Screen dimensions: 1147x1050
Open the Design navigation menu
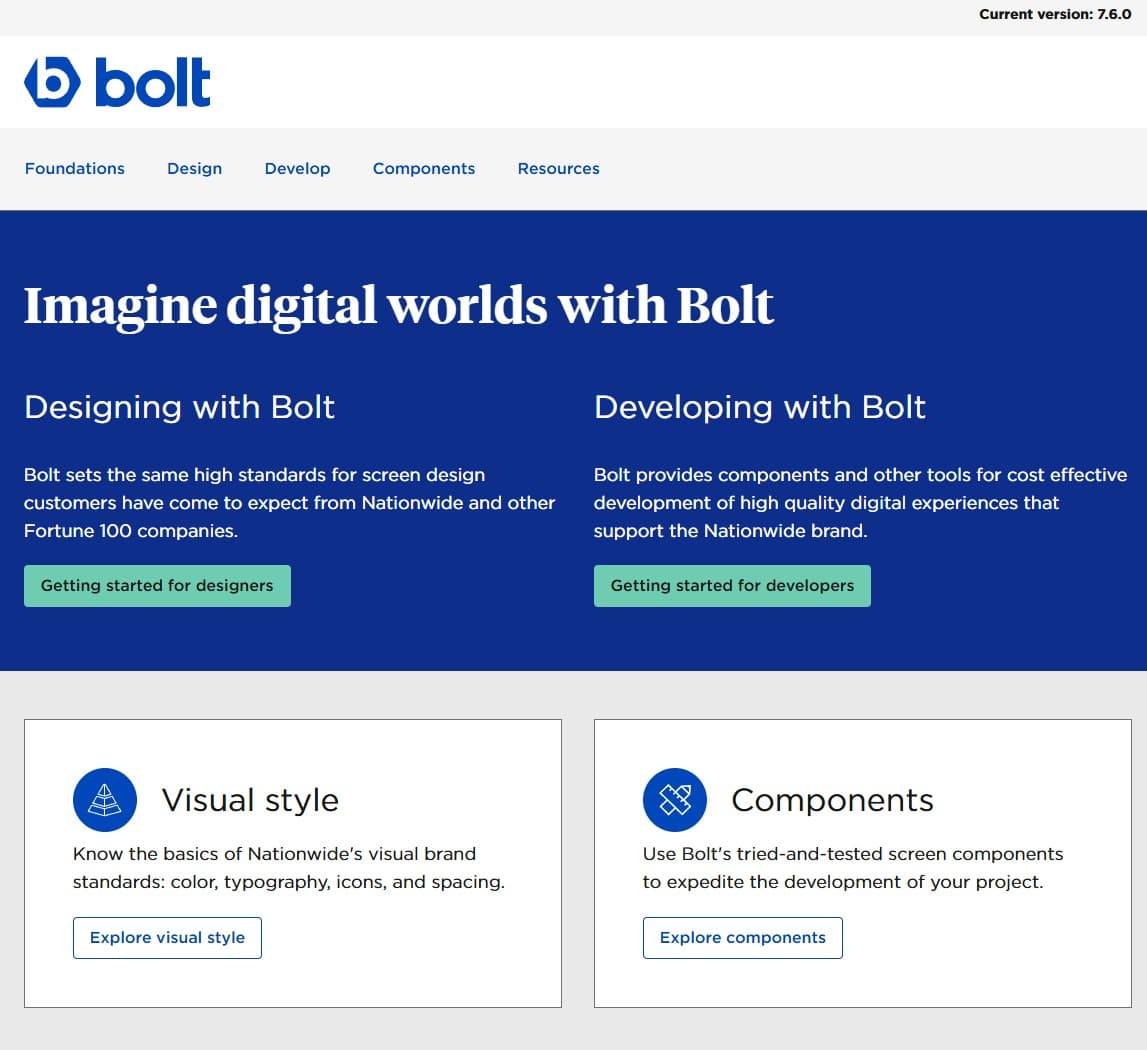[x=194, y=169]
